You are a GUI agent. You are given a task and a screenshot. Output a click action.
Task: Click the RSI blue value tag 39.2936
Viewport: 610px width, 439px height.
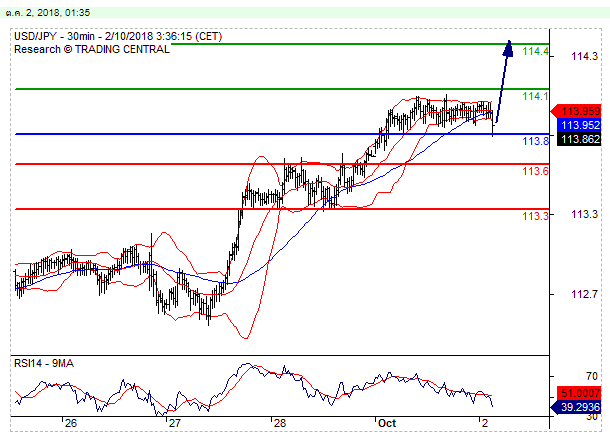click(x=578, y=407)
